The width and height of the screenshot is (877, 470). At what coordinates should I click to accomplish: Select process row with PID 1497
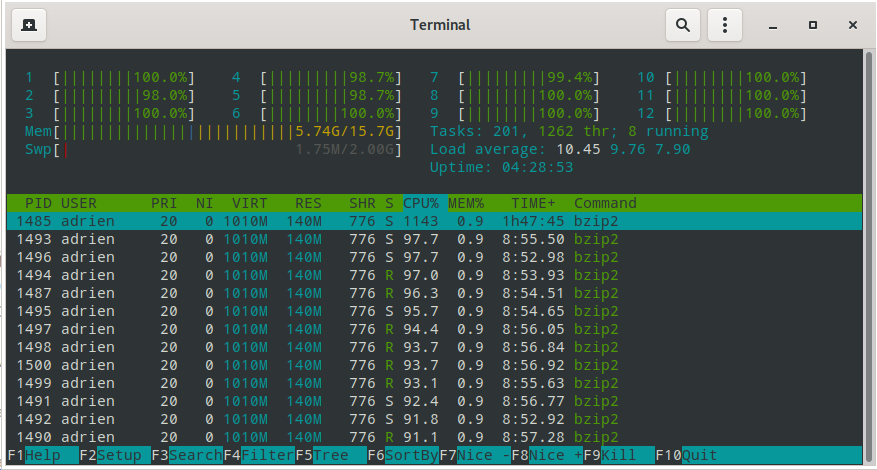[x=434, y=329]
